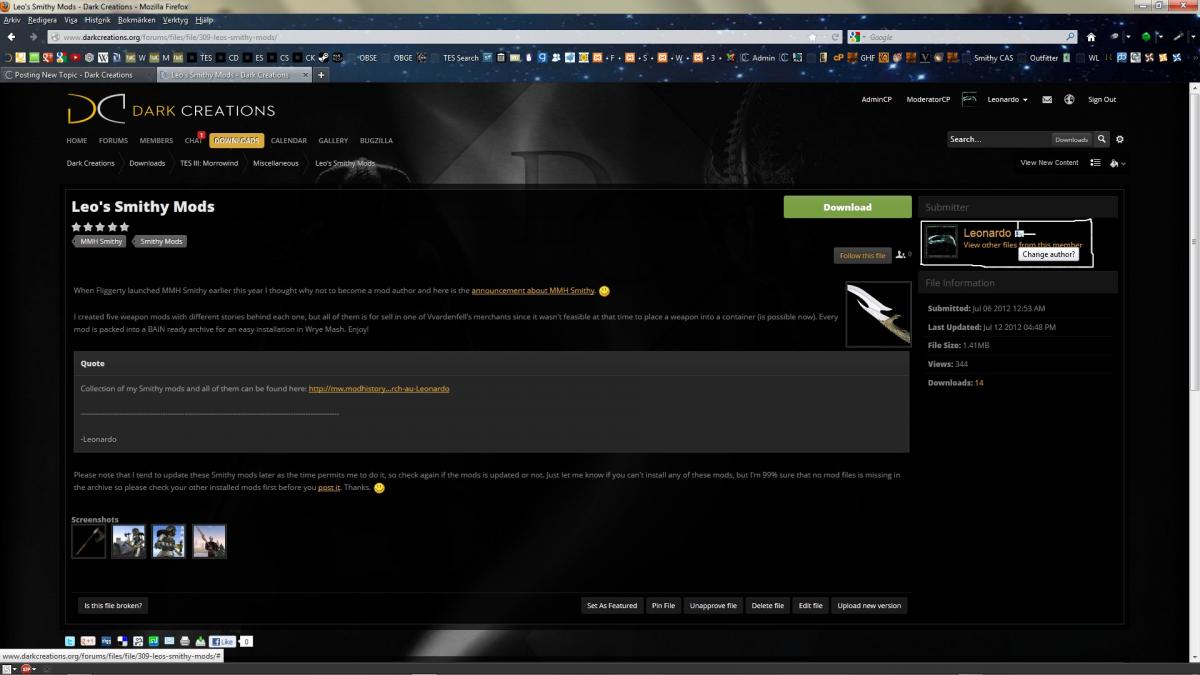Click Follow this file button
Screen dimensions: 1200x675
[x=862, y=256]
